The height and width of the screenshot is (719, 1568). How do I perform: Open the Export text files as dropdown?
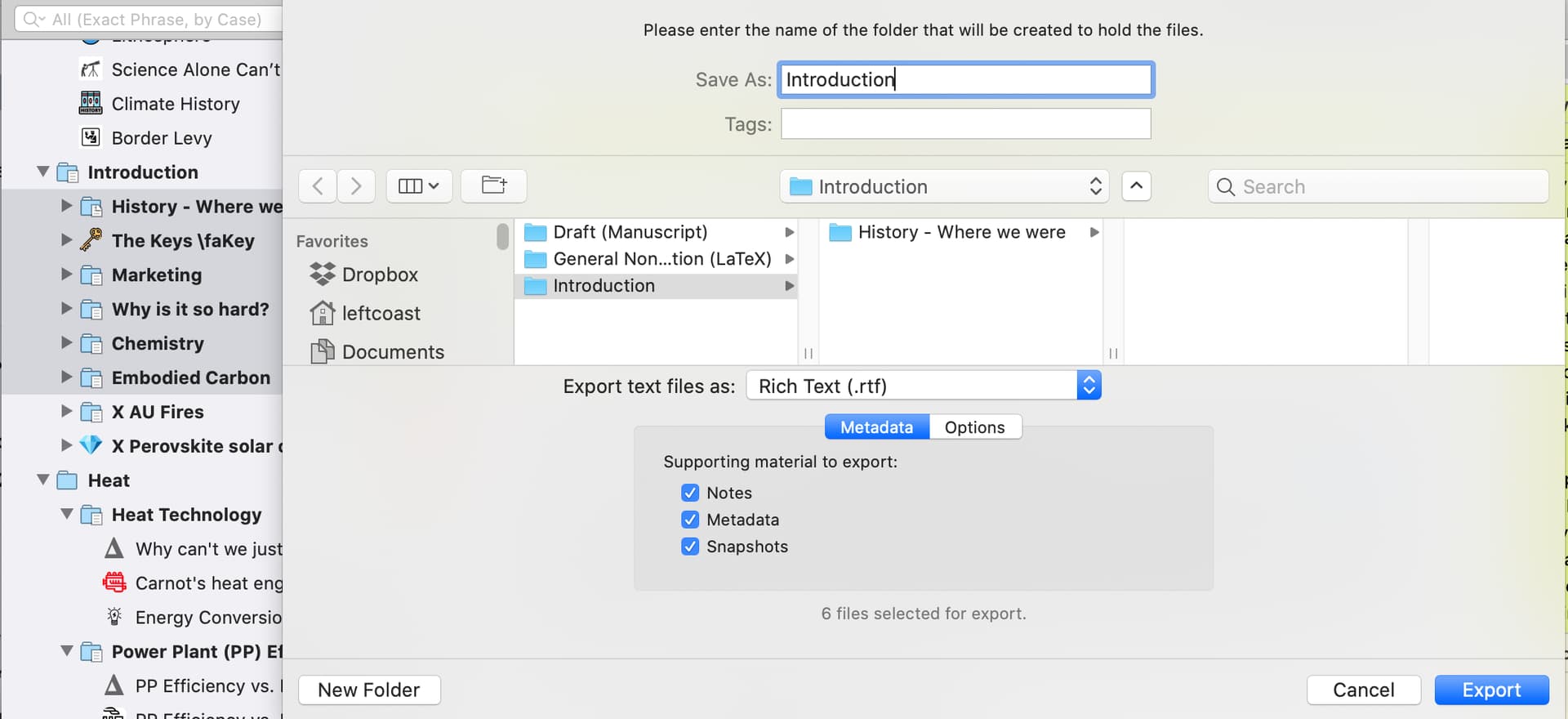point(924,386)
